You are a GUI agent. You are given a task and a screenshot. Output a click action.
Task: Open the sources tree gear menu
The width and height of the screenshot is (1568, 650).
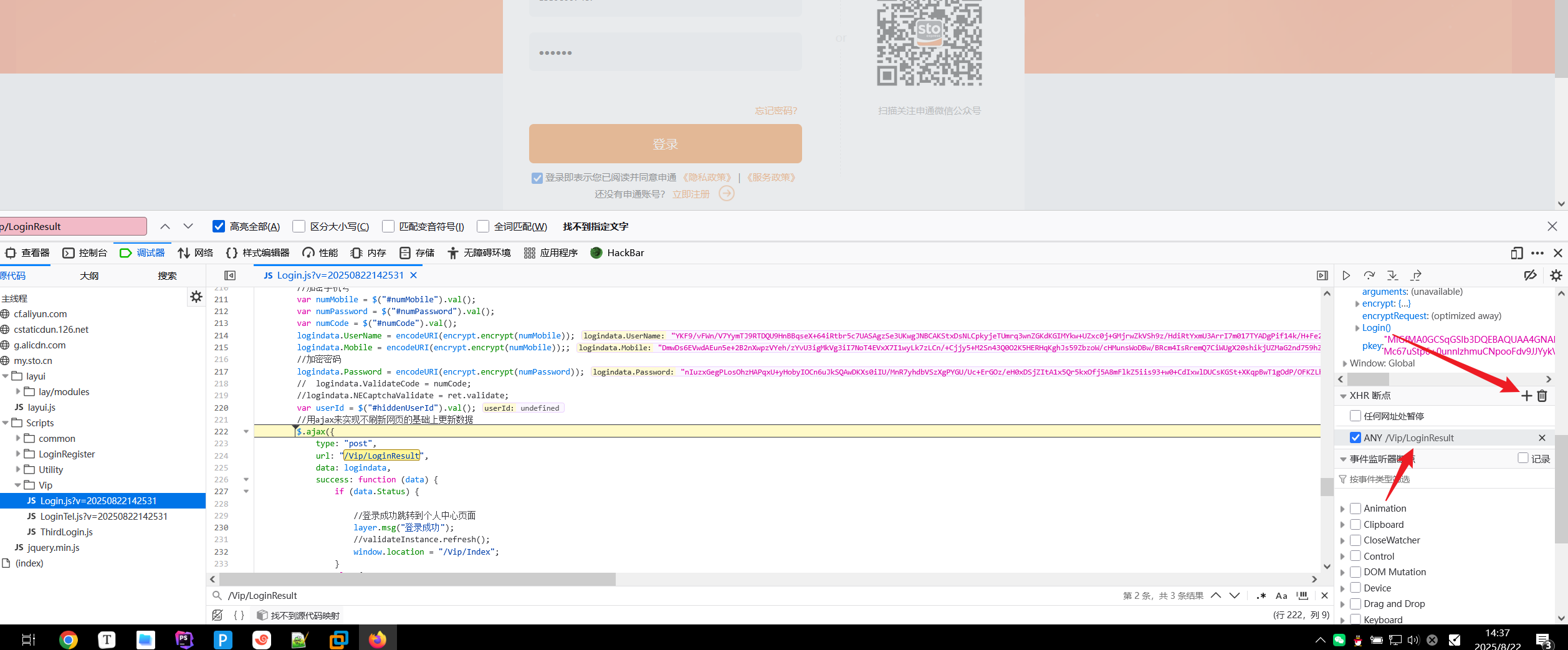point(196,297)
